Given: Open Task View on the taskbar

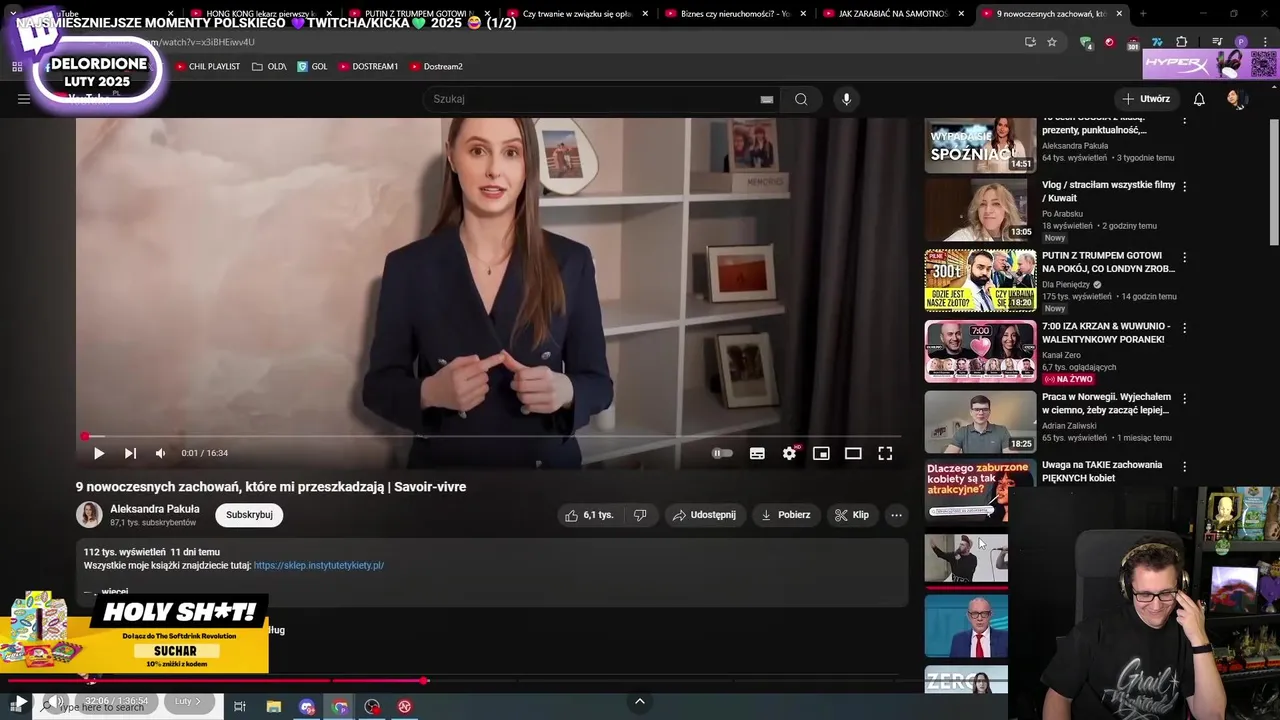Looking at the screenshot, I should click(240, 706).
